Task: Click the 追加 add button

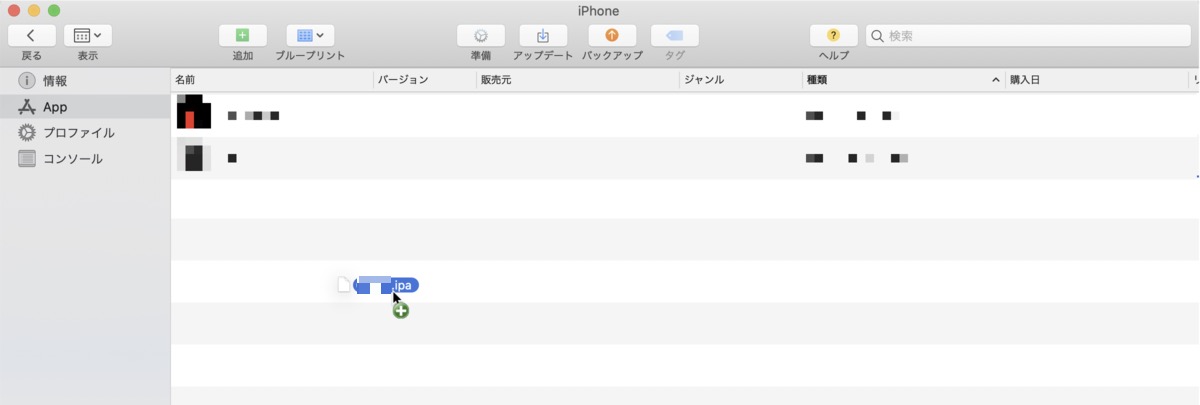Action: pos(243,36)
